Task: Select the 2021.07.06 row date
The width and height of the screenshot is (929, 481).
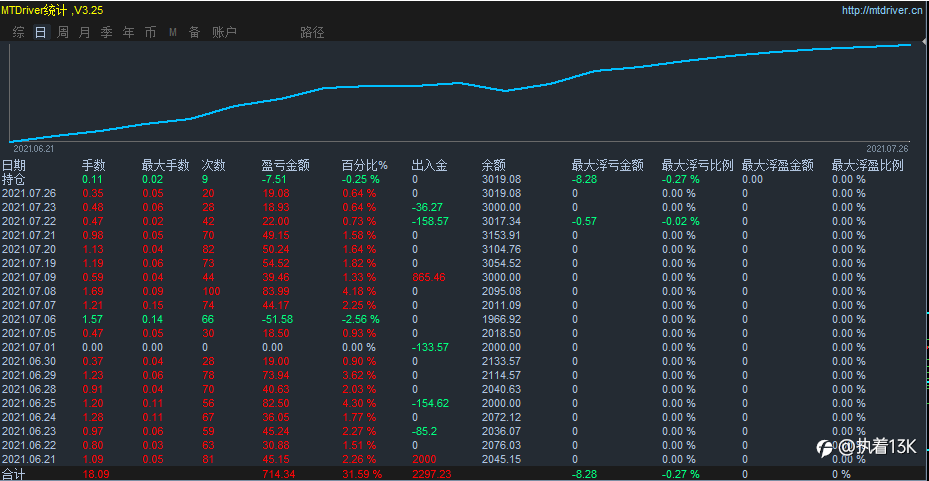Action: [x=29, y=318]
